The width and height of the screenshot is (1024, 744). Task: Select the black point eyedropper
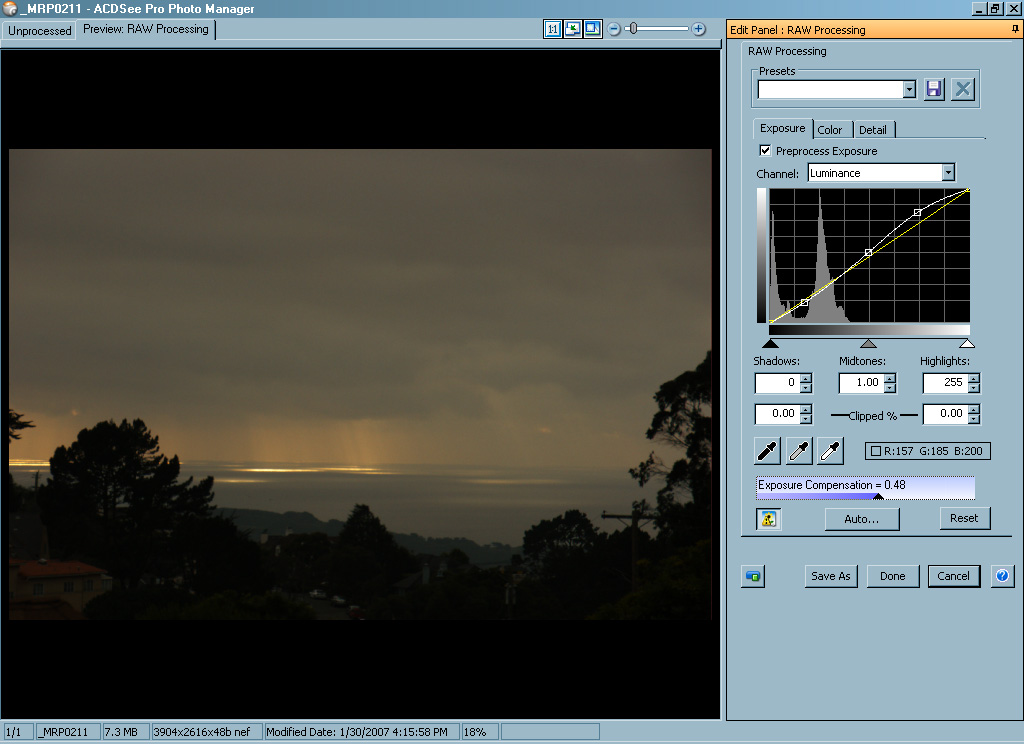click(x=767, y=451)
